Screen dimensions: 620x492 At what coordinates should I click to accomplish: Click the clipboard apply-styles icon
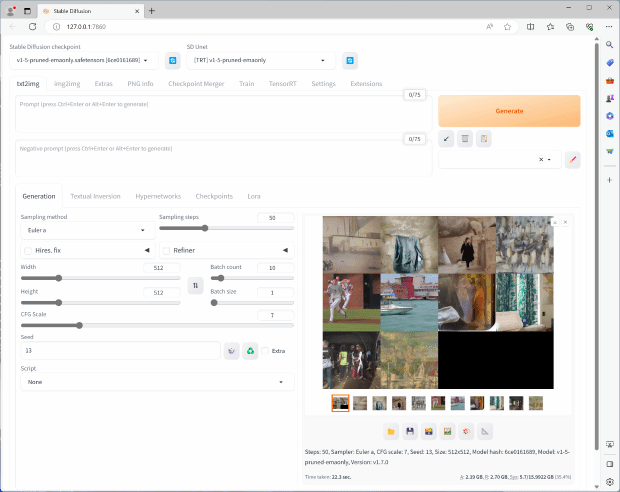click(x=484, y=139)
